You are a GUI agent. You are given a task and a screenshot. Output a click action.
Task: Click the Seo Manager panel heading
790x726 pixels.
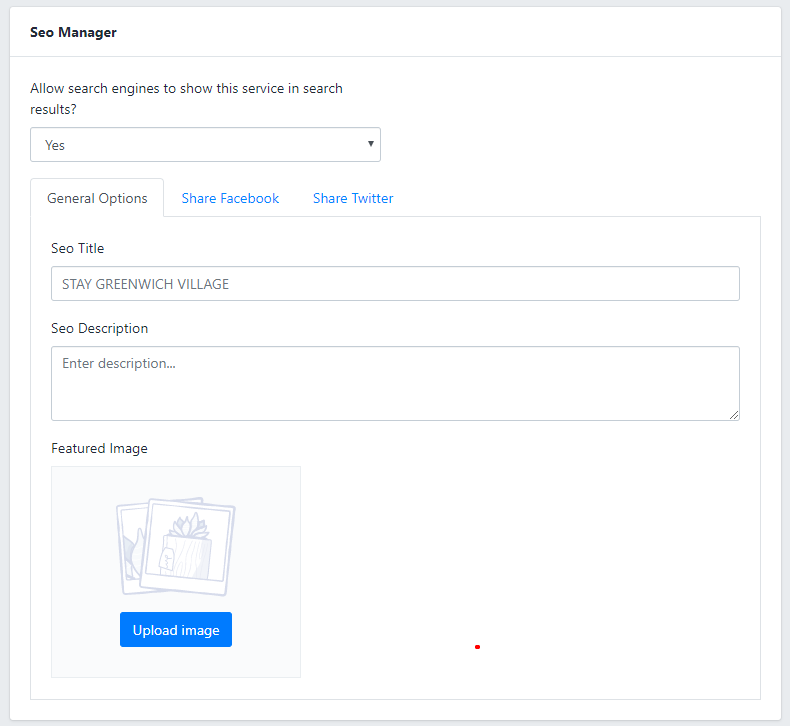pyautogui.click(x=73, y=33)
